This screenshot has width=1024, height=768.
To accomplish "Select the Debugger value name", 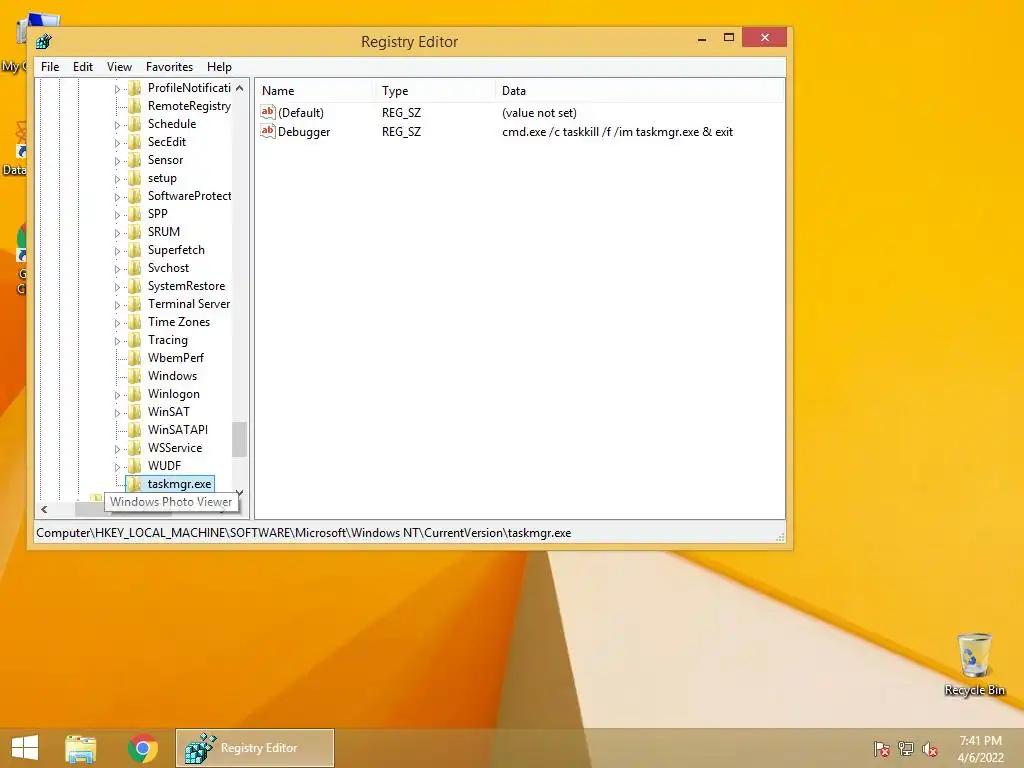I will point(304,132).
